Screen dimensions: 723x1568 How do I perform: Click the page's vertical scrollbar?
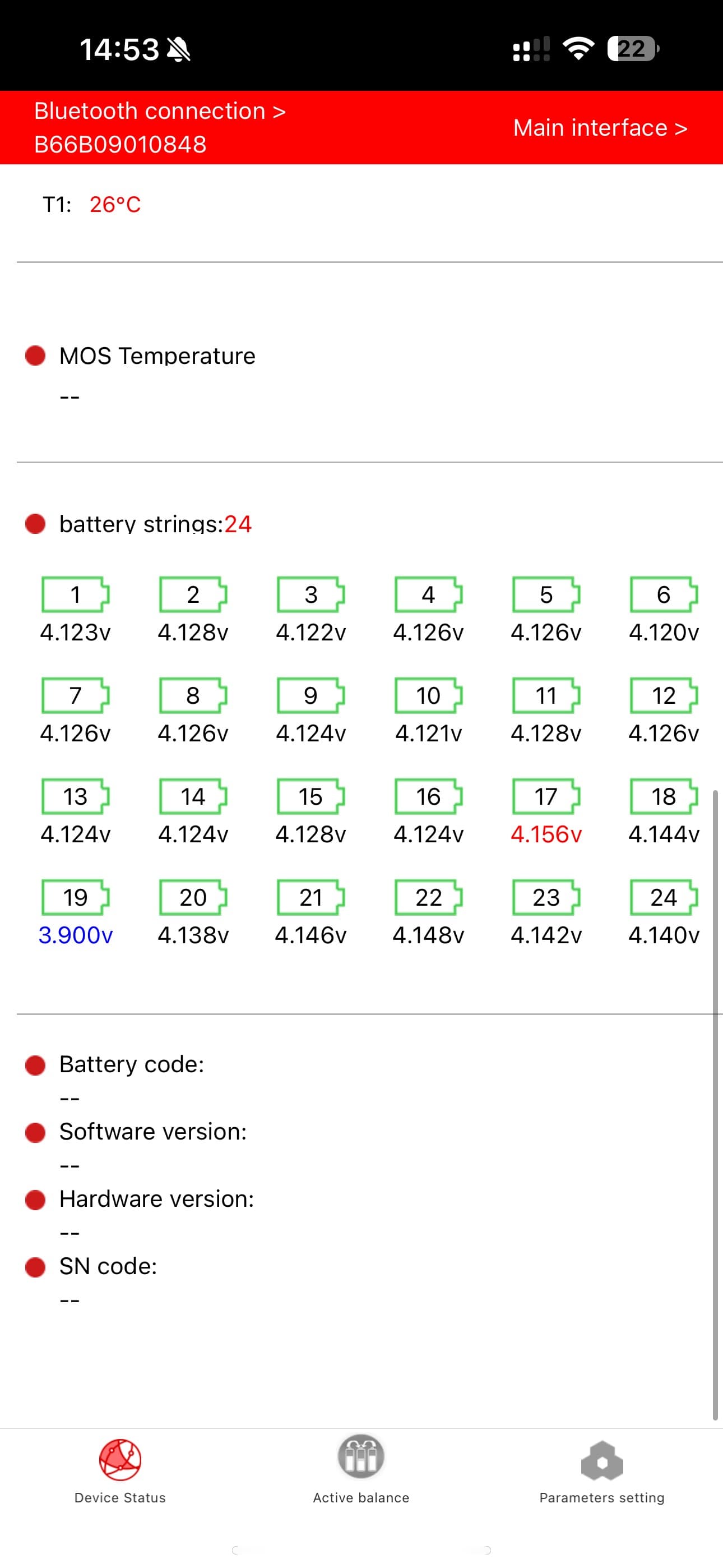(715, 1102)
